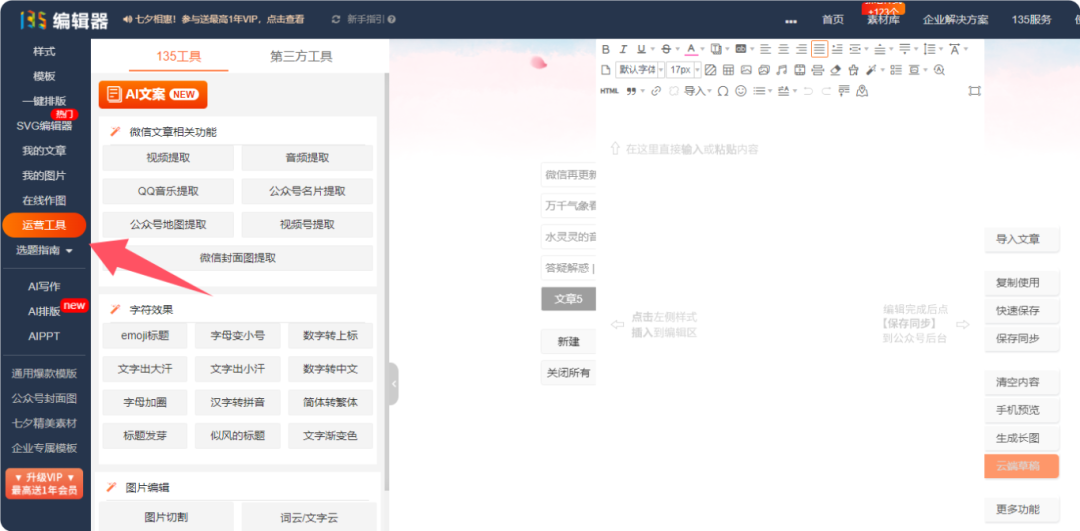Click the 云端草稿 button
This screenshot has width=1080, height=531.
(x=1021, y=466)
